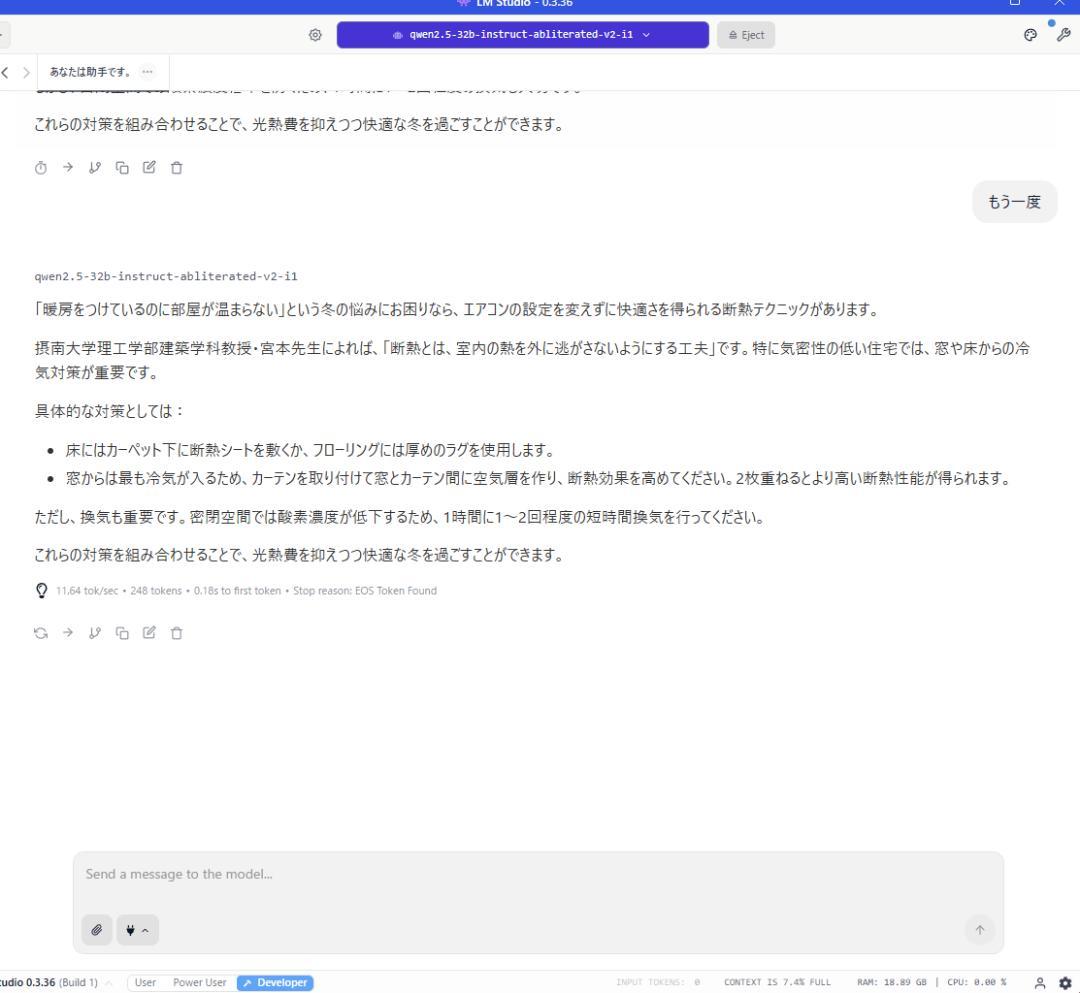Go back with the left chevron

(5, 72)
